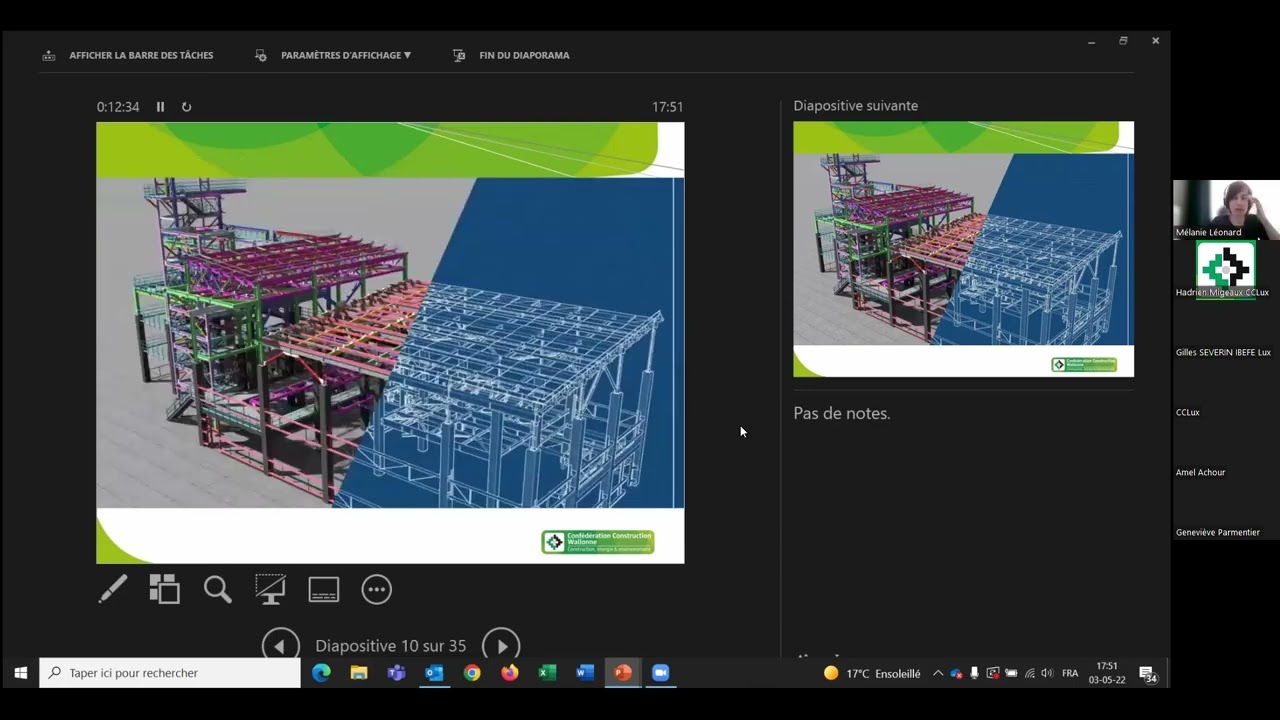Open the see all slides grid view
The width and height of the screenshot is (1280, 720).
[x=164, y=589]
